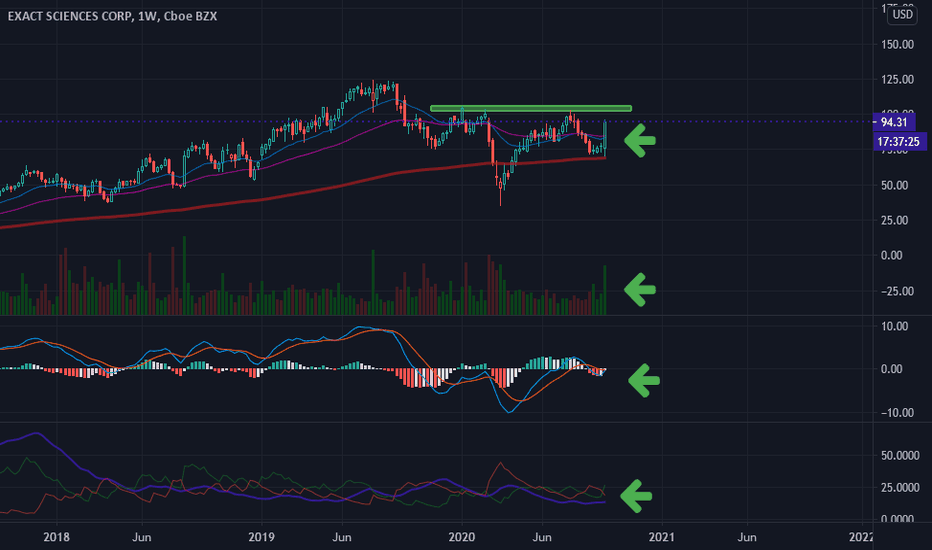Click the Jun label between 2020 and 2021
This screenshot has width=932, height=550.
point(542,537)
